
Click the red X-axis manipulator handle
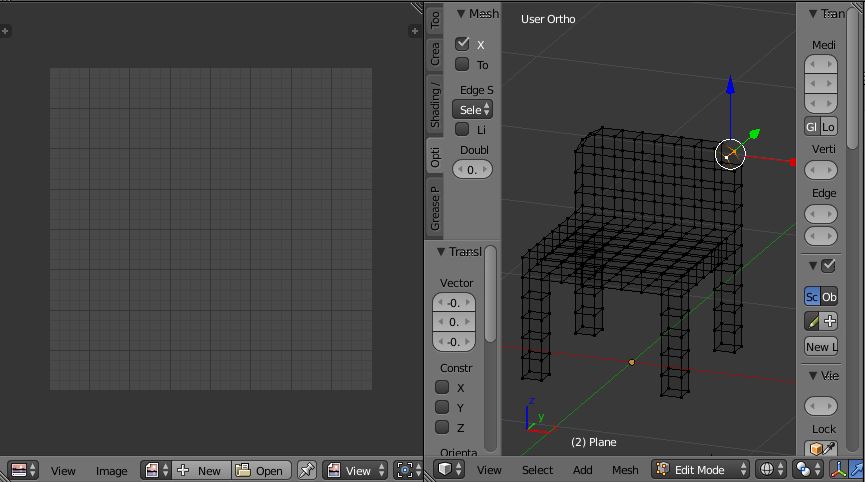tap(793, 162)
